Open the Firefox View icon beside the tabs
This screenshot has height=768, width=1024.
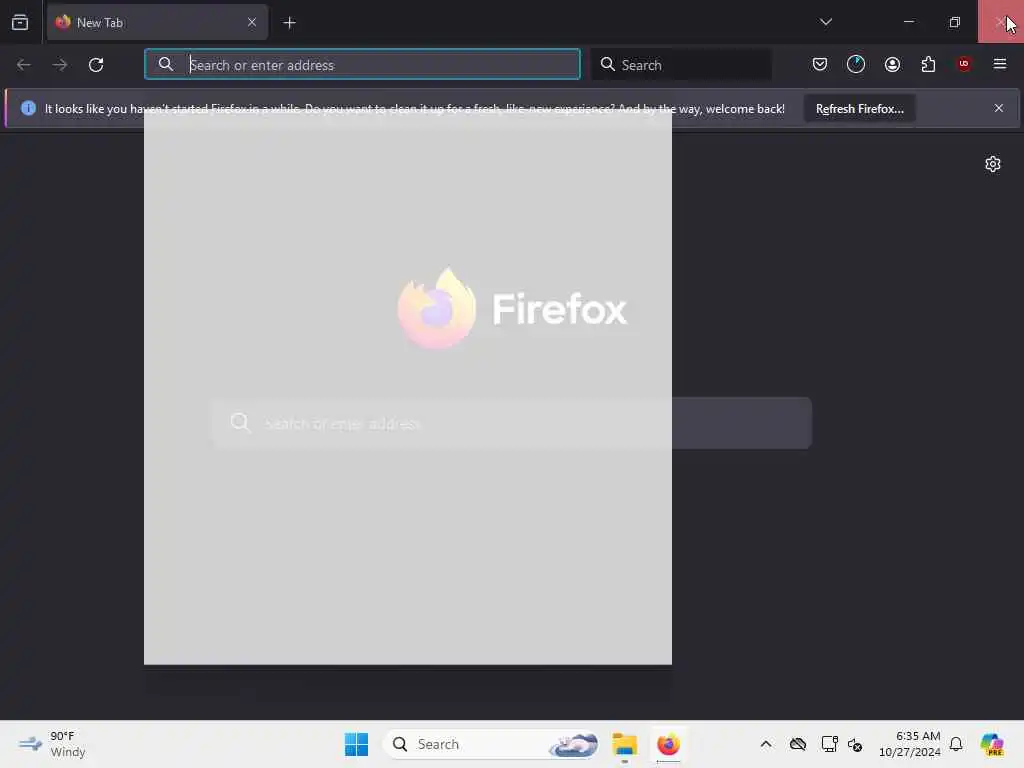20,22
